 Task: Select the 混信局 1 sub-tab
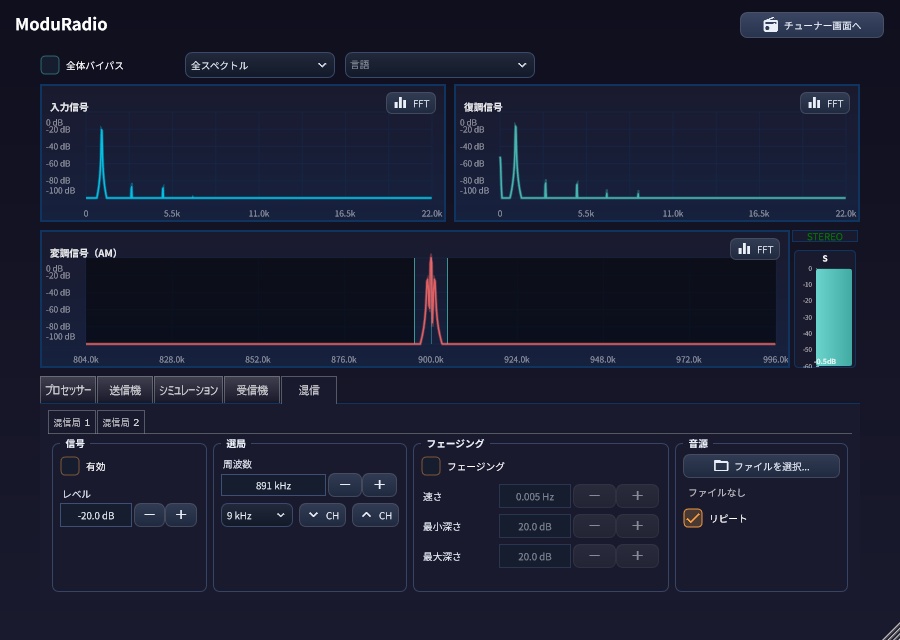click(x=72, y=422)
